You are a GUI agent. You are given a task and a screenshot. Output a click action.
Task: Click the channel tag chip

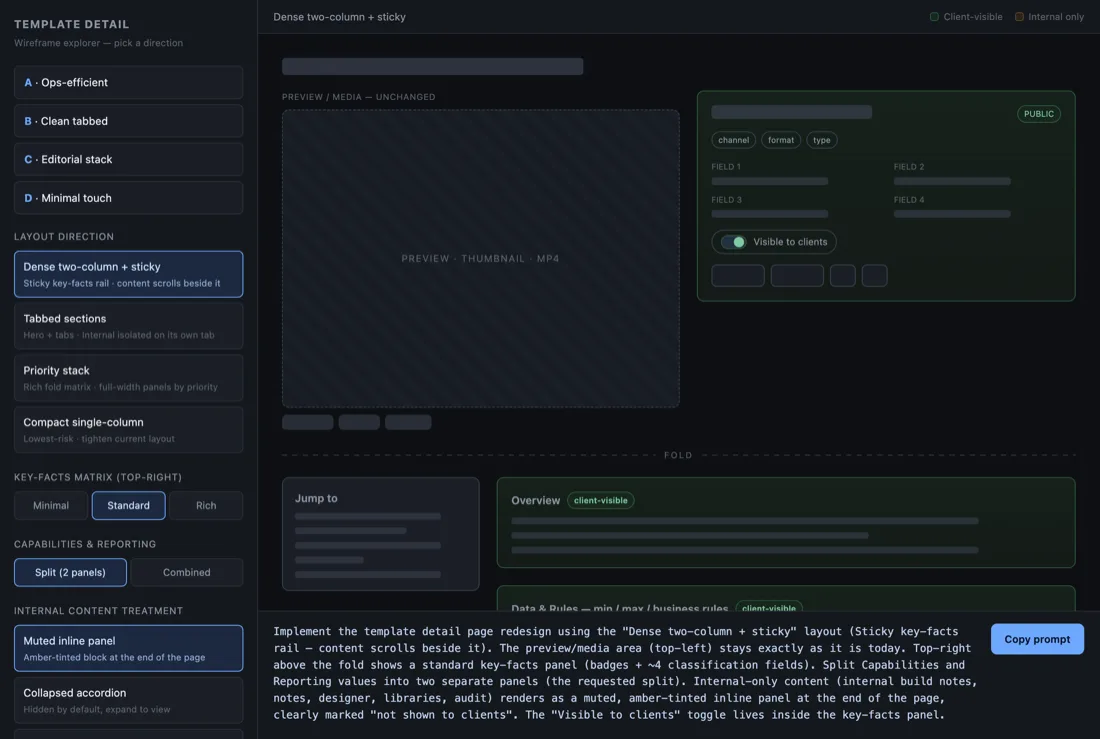(x=734, y=140)
